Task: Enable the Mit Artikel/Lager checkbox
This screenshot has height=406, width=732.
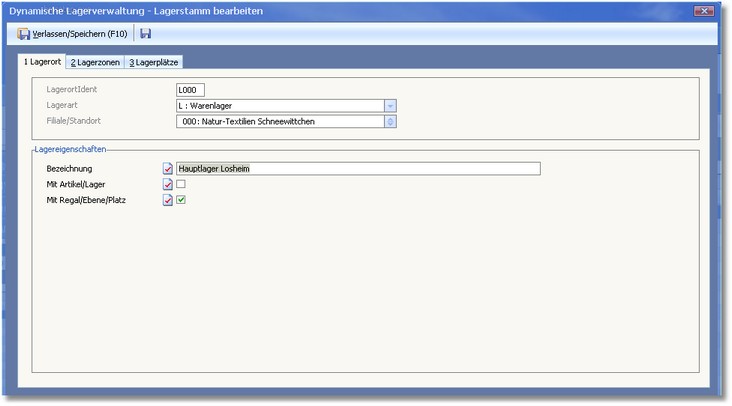Action: [x=181, y=184]
